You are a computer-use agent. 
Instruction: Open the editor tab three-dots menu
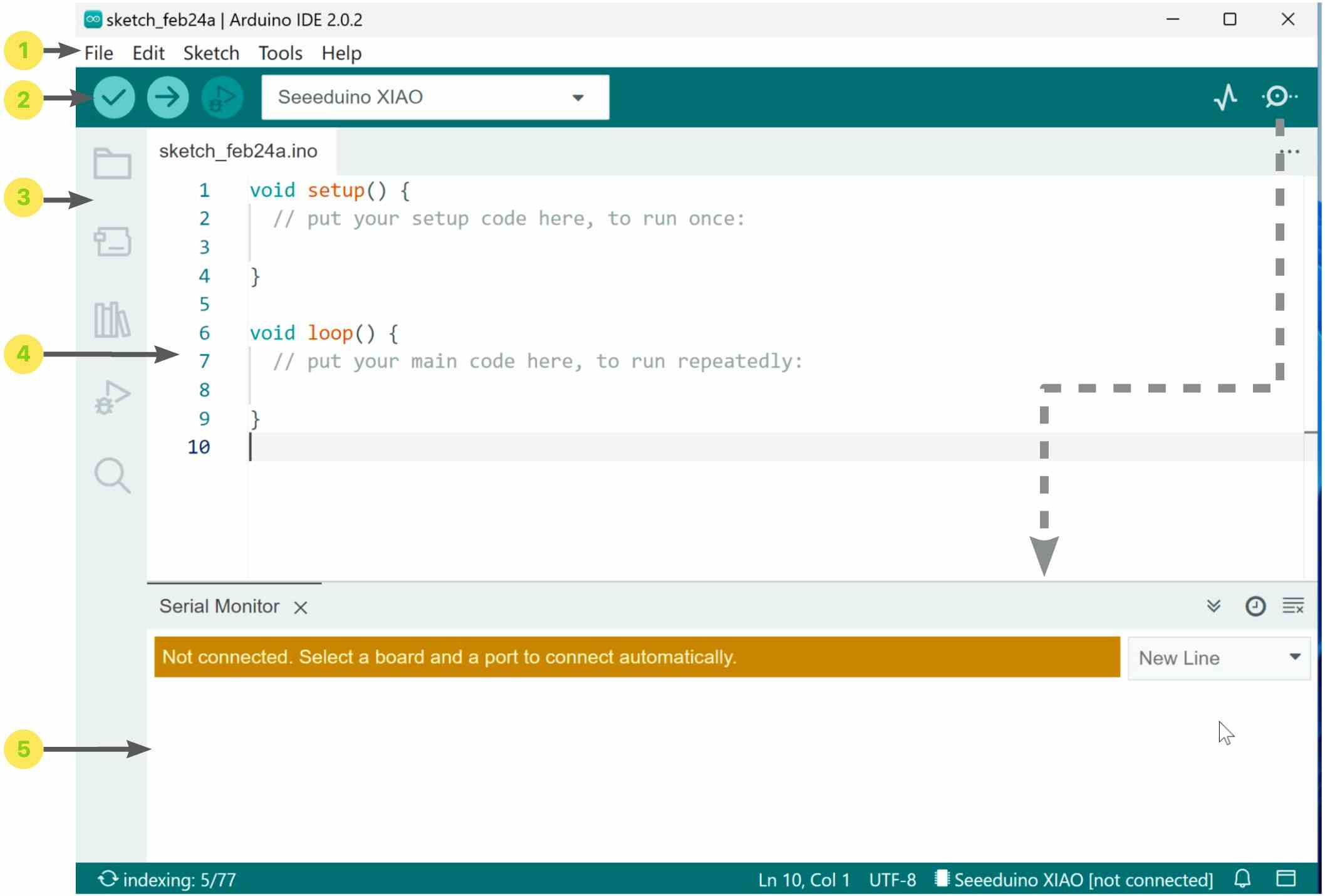[x=1289, y=152]
